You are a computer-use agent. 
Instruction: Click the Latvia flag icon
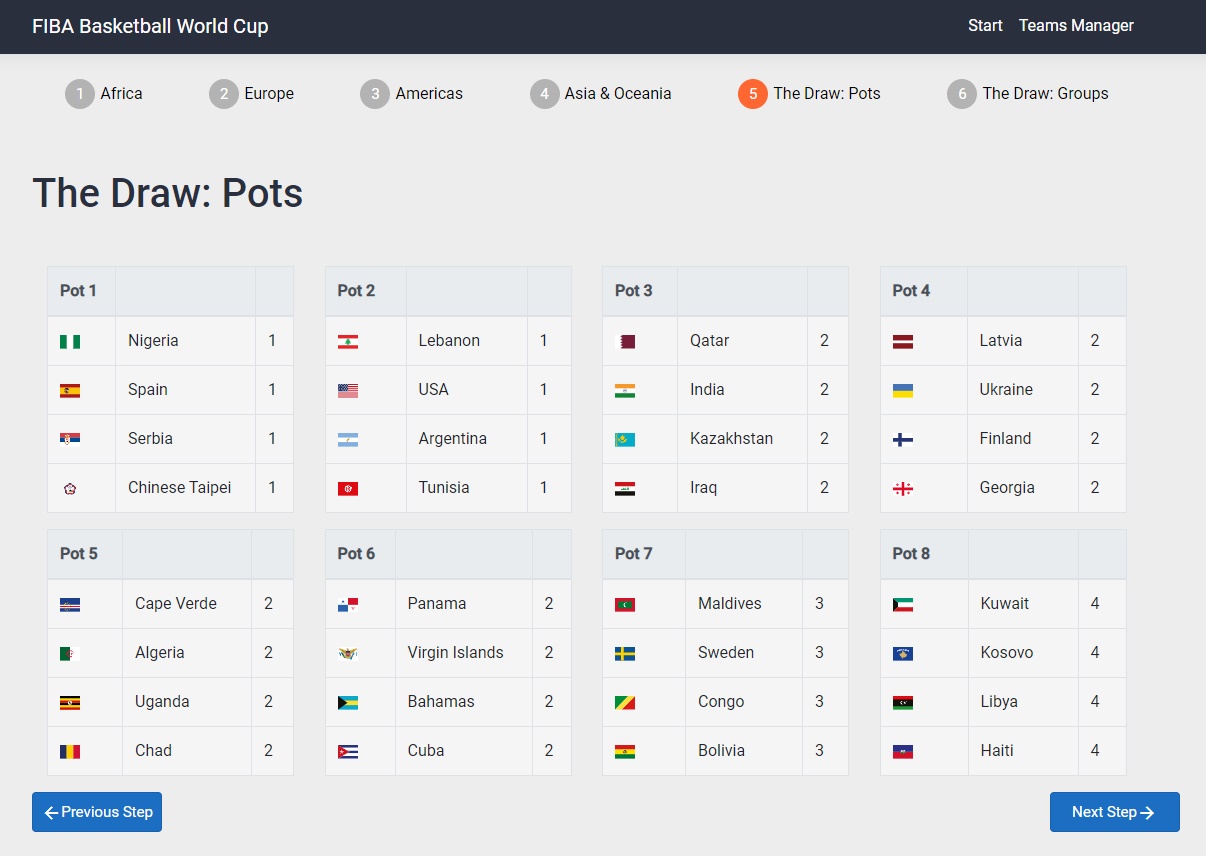pyautogui.click(x=903, y=341)
